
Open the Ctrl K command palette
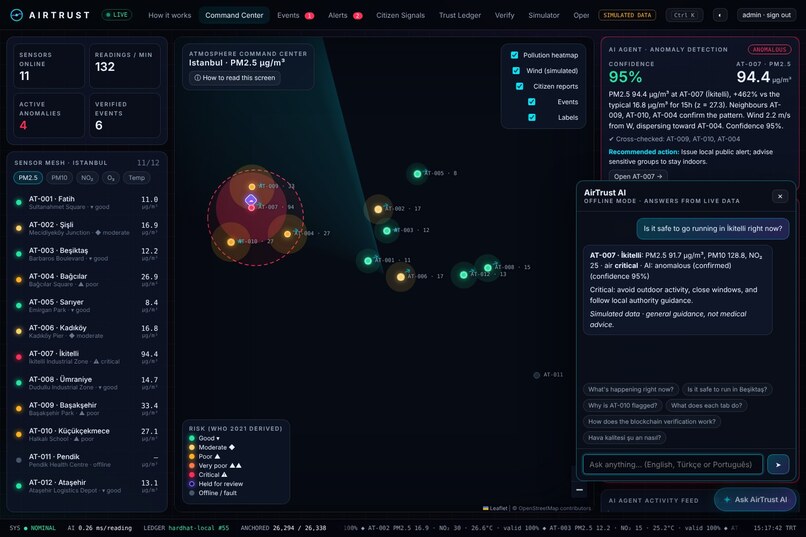point(684,15)
